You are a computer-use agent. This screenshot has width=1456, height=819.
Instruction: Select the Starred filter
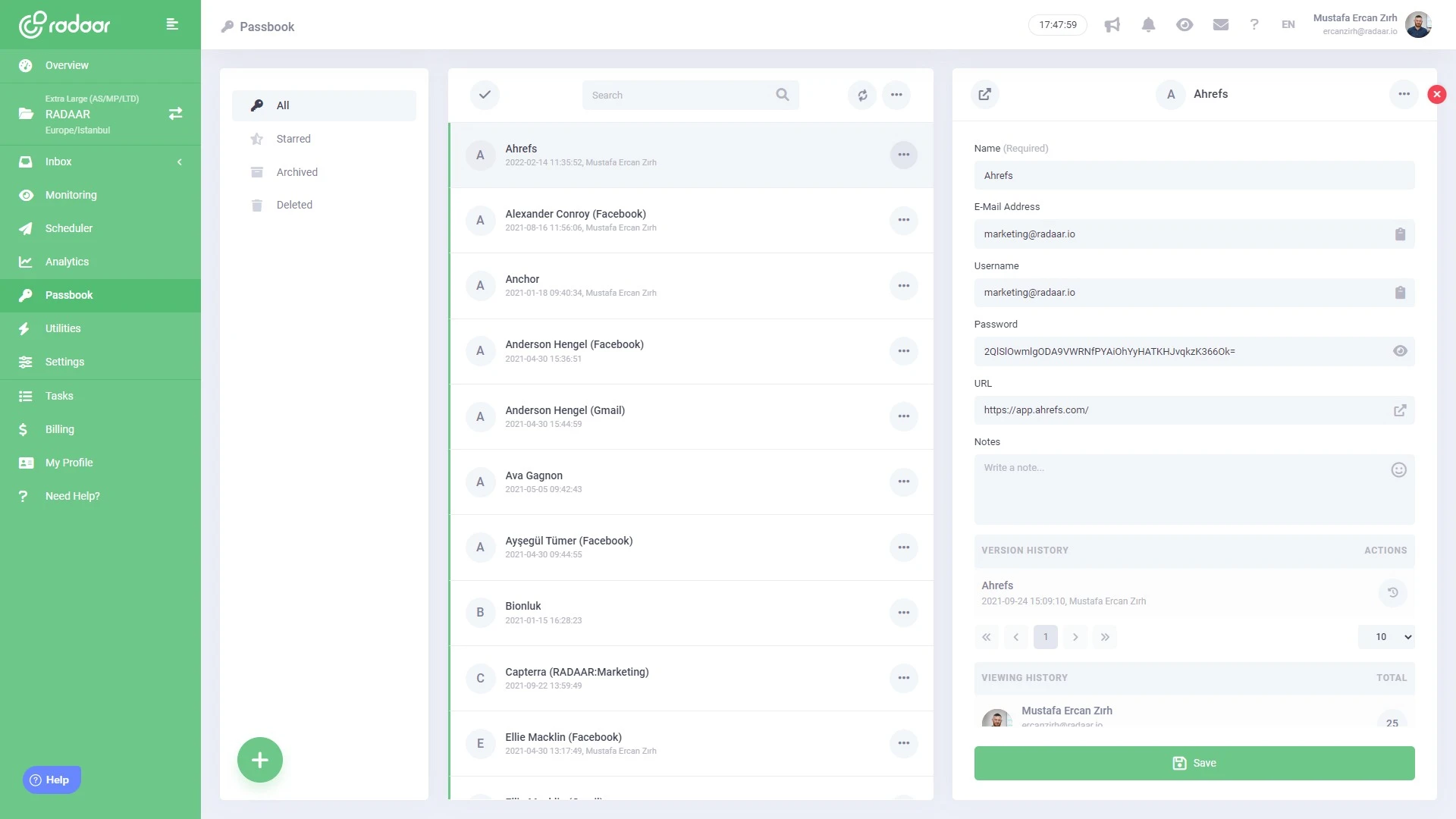293,139
